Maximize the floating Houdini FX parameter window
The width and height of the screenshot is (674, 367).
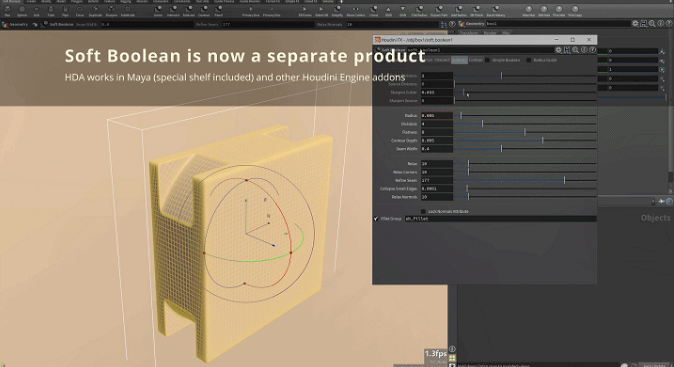click(573, 40)
